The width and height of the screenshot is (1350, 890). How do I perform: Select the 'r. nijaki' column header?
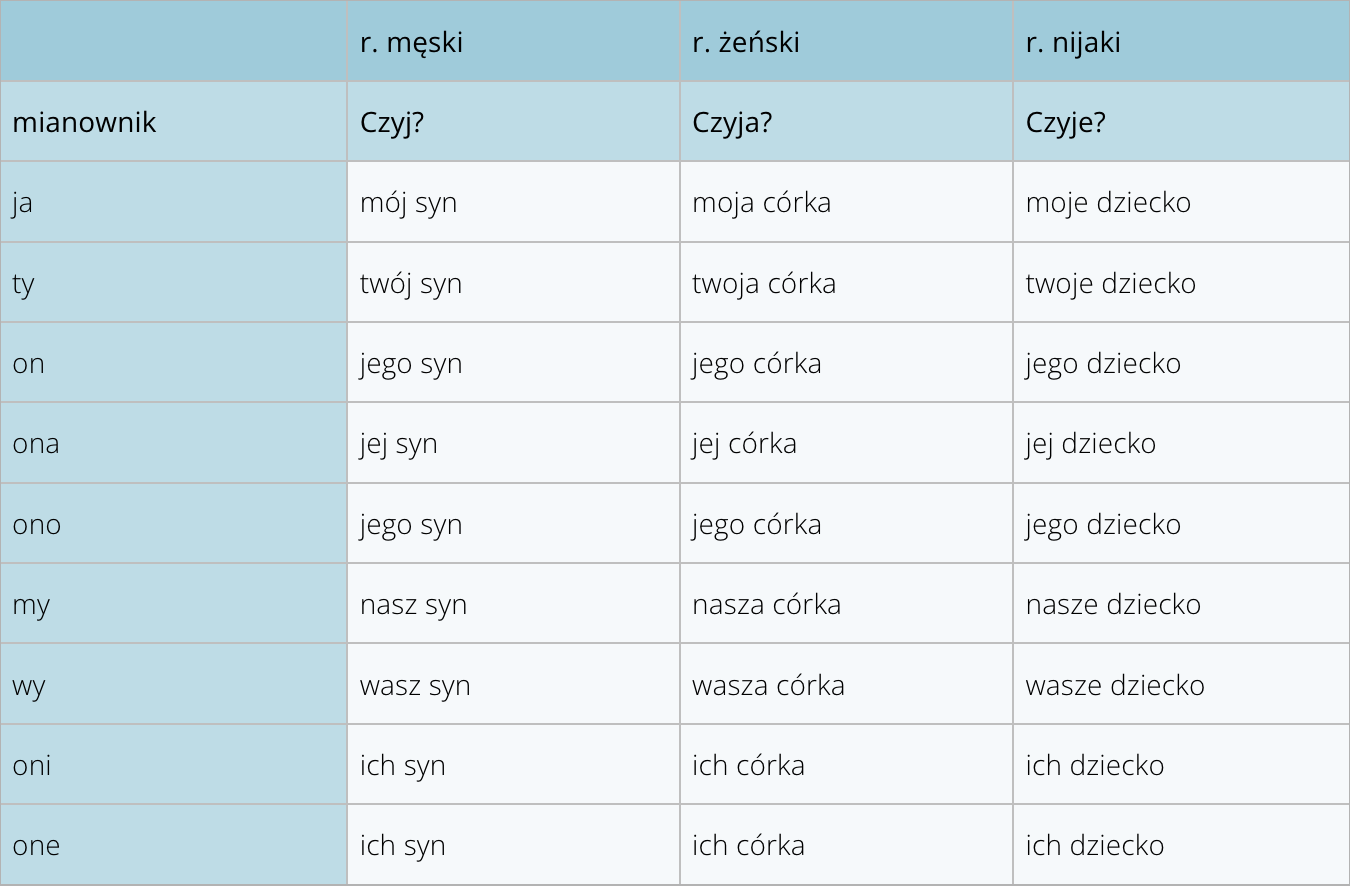1181,41
